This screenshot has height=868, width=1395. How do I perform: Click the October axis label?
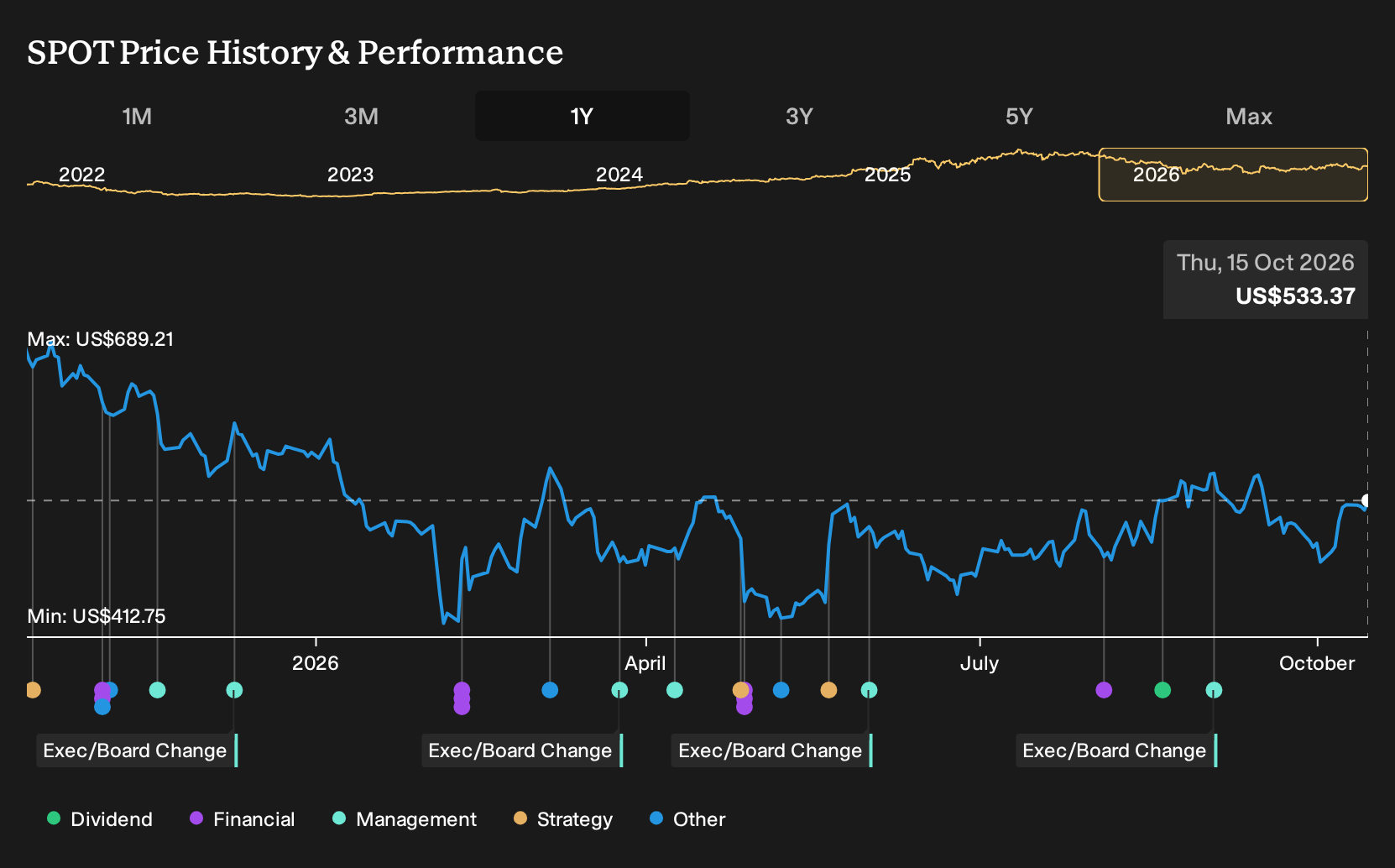click(1317, 663)
